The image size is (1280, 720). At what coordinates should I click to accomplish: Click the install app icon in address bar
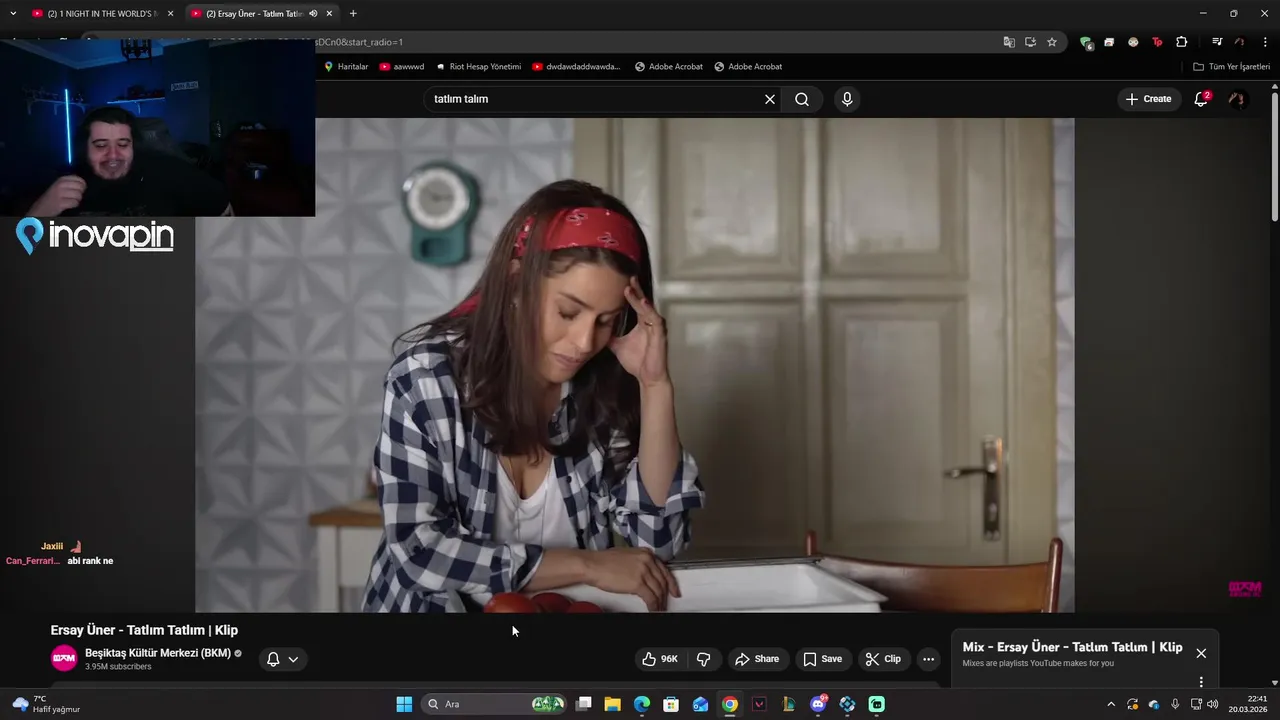[1030, 42]
